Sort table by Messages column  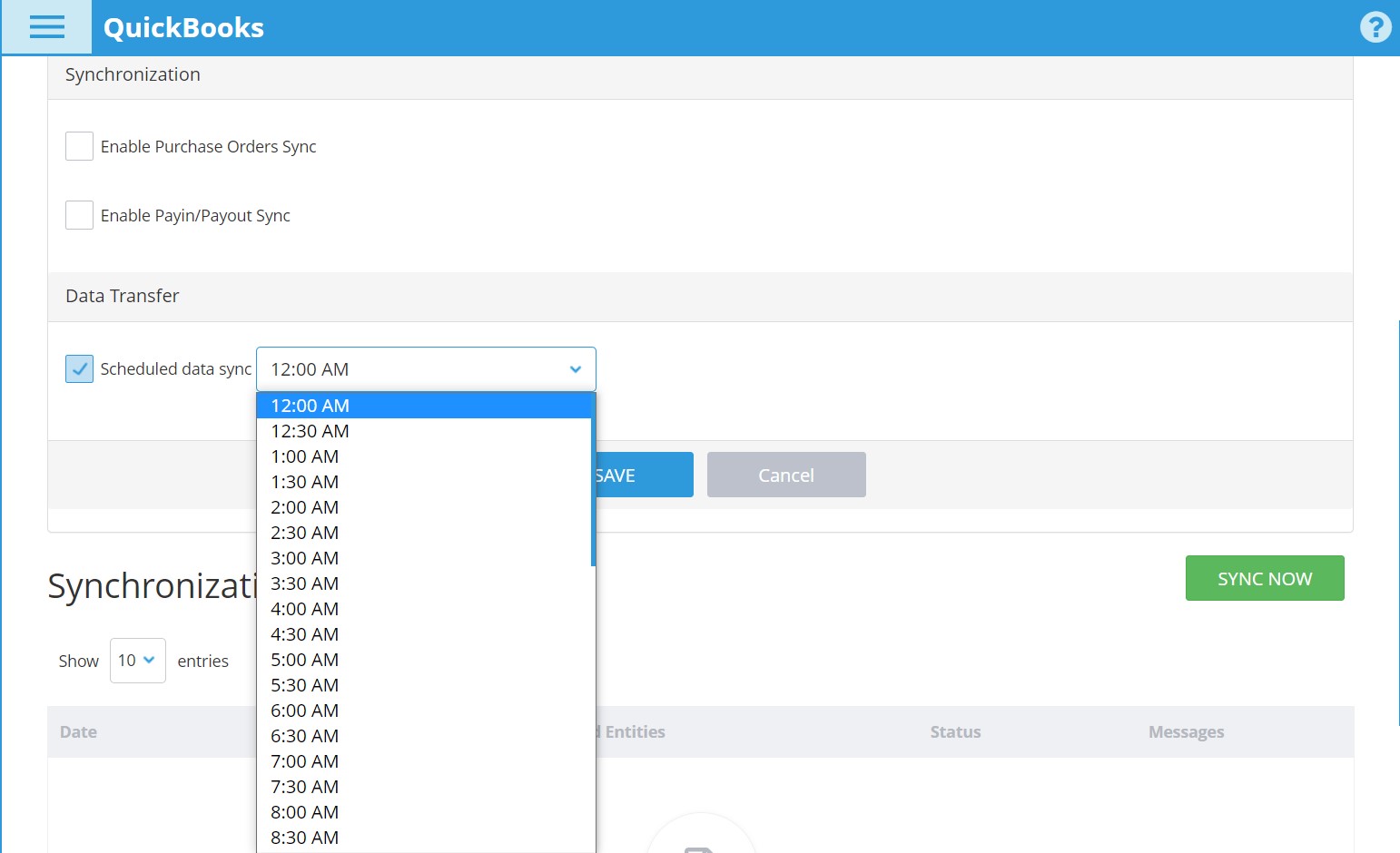point(1186,731)
